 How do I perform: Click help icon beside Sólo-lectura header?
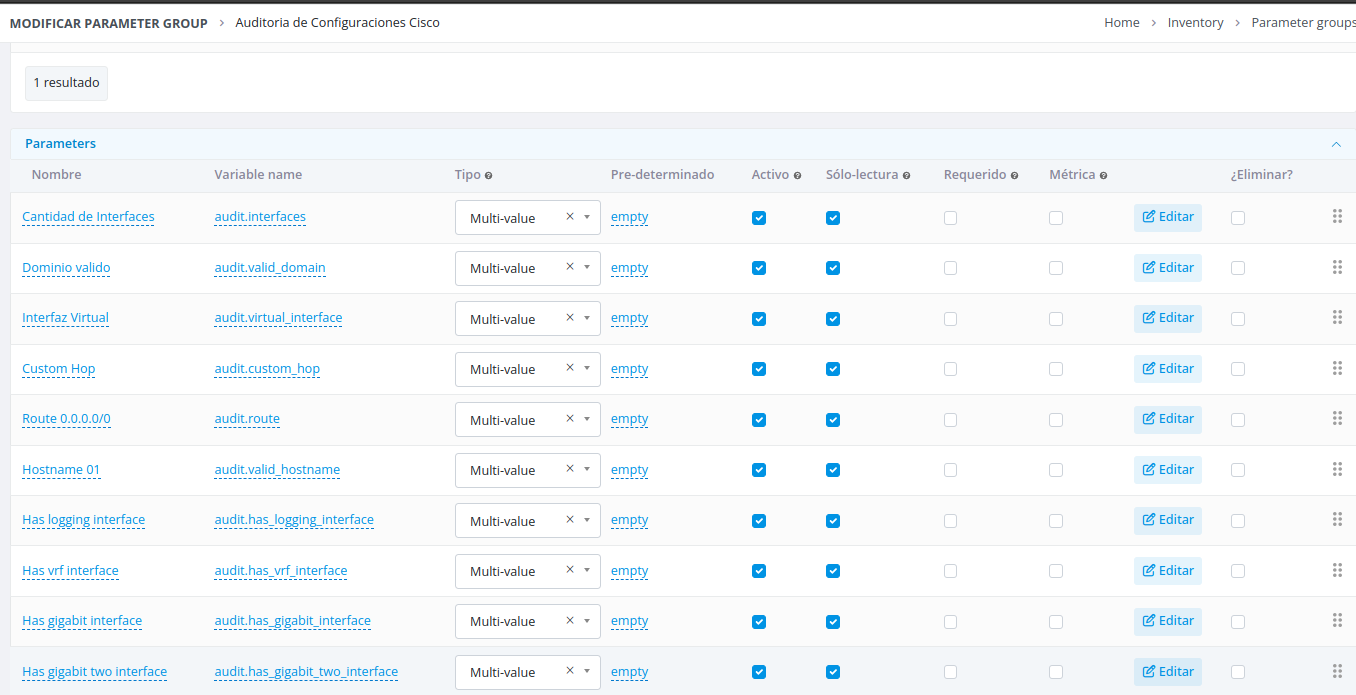point(906,176)
